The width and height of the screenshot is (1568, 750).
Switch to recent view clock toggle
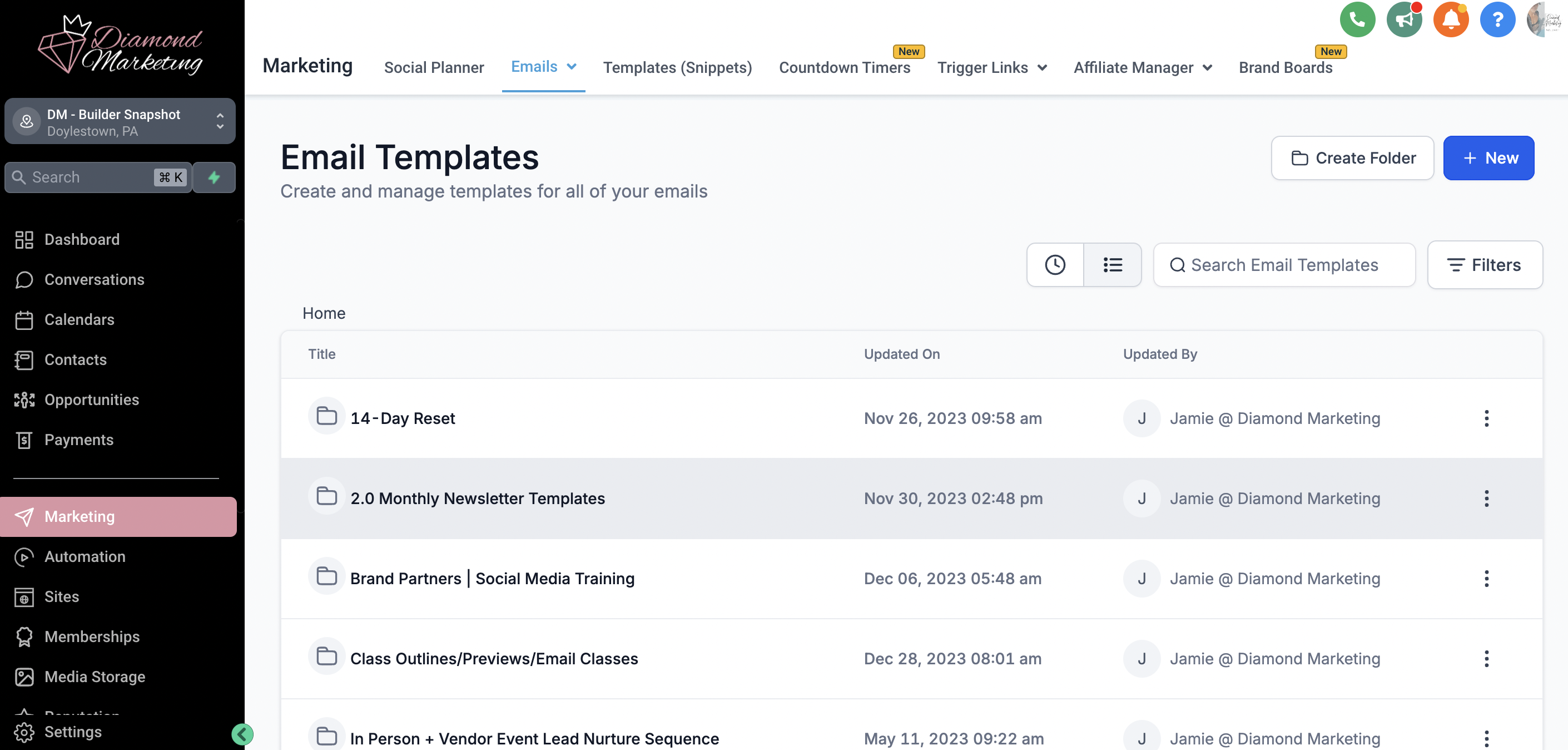1055,265
